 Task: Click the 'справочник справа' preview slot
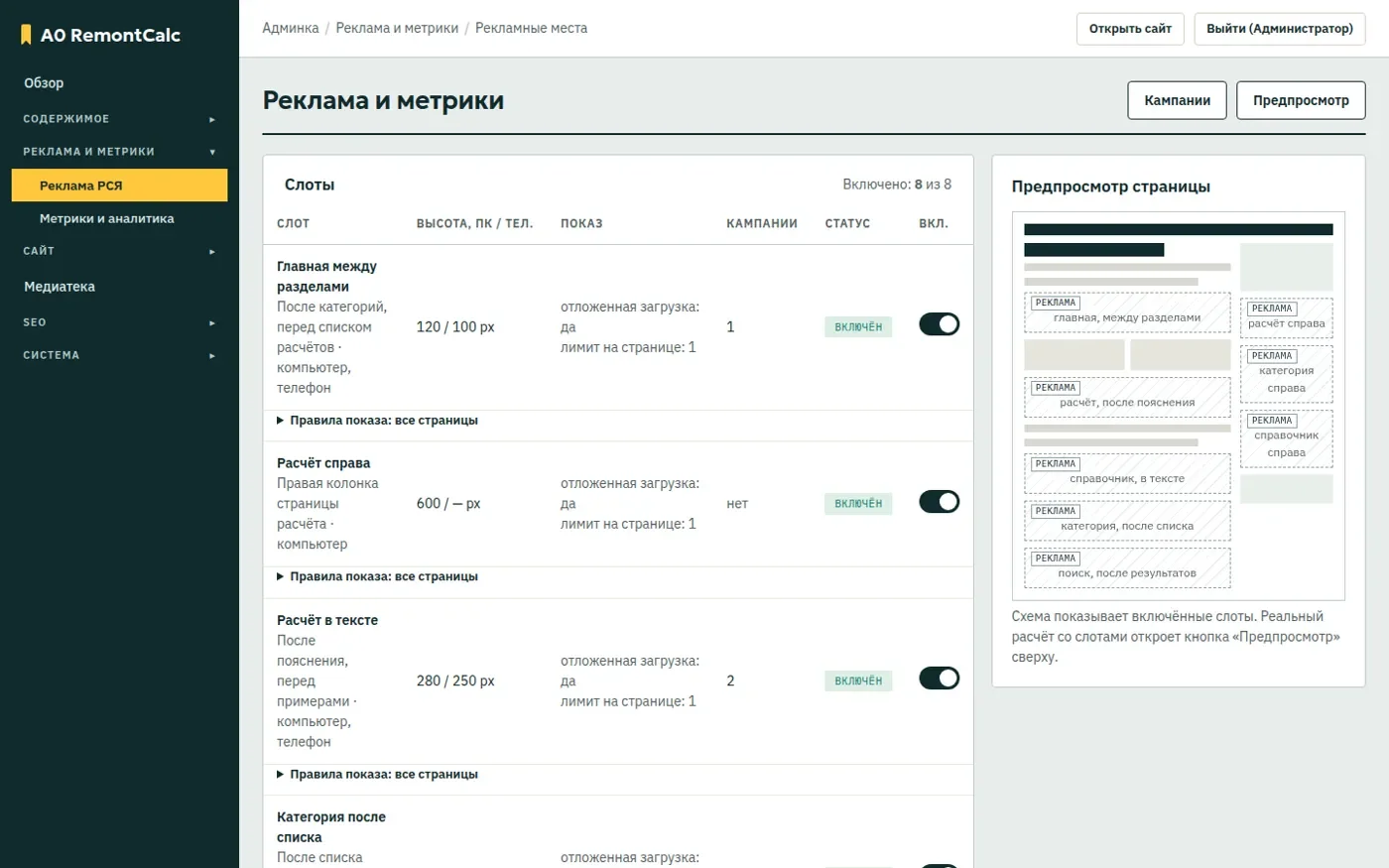click(x=1287, y=439)
